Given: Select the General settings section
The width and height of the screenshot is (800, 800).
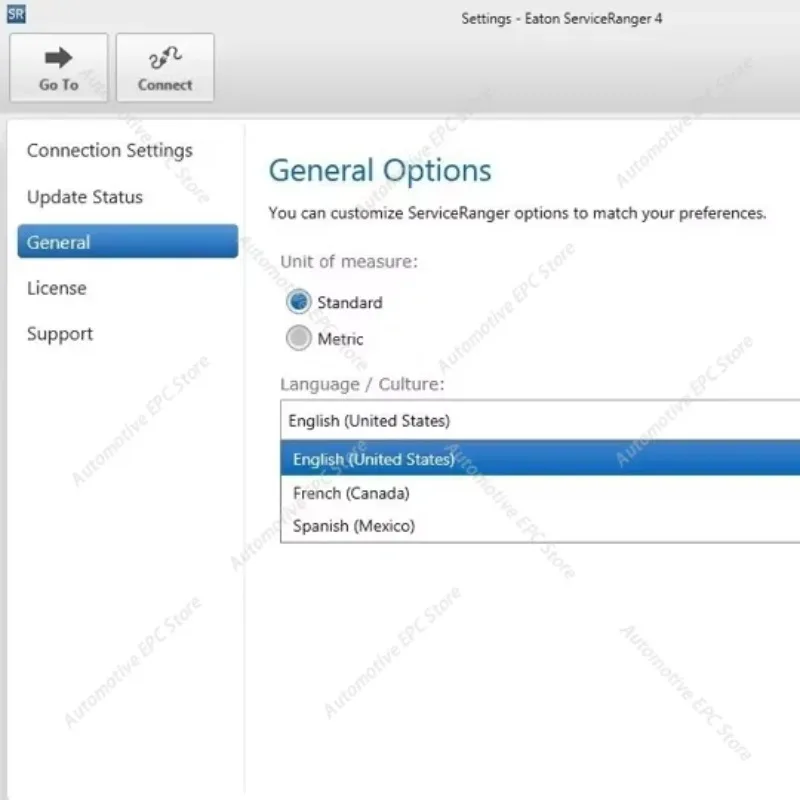Looking at the screenshot, I should tap(128, 241).
